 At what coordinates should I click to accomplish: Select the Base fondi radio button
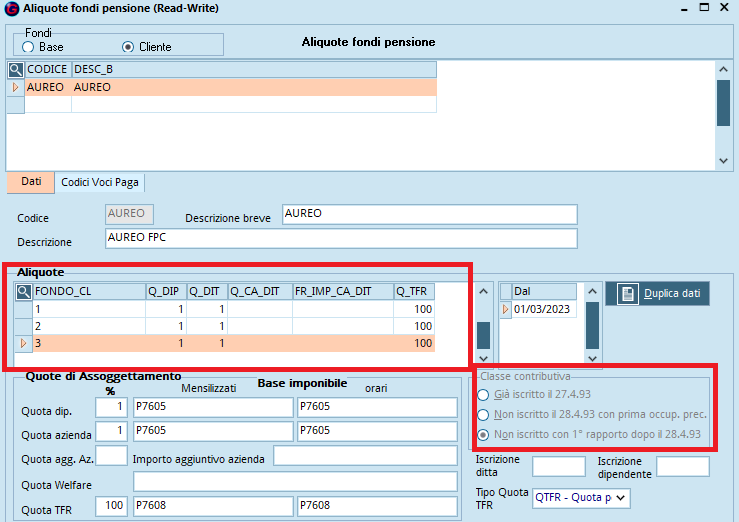(x=28, y=47)
